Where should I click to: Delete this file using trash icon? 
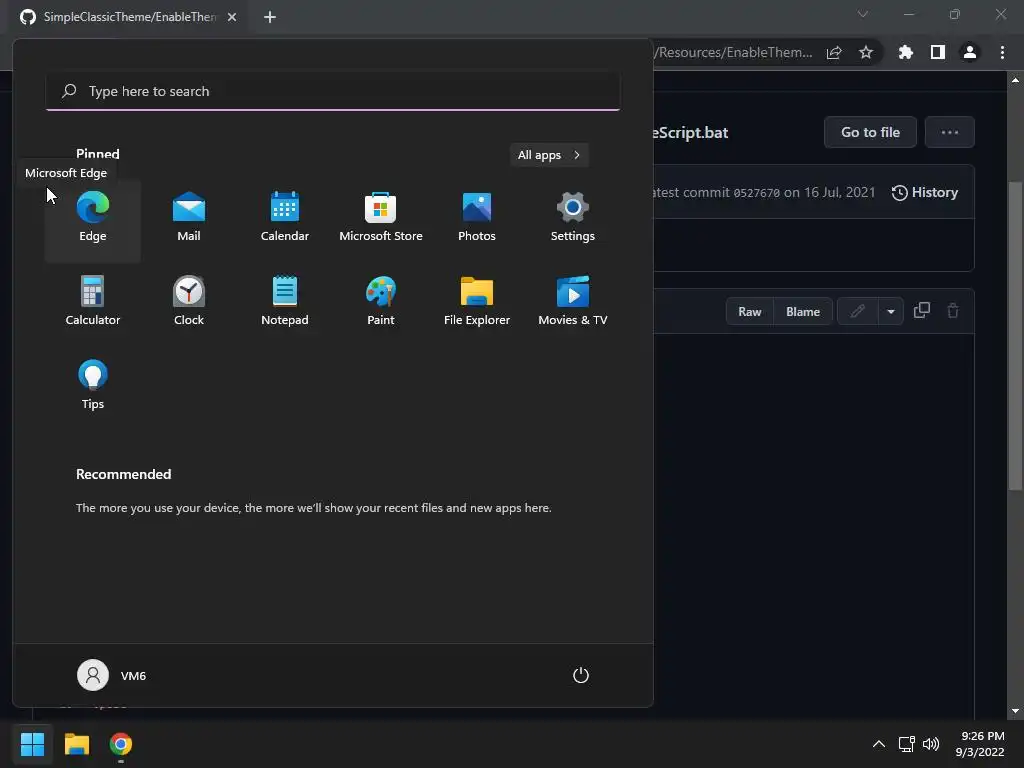point(953,311)
